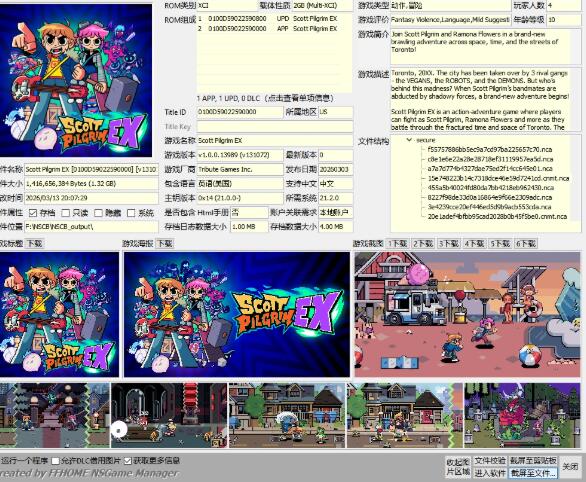Toggle the 只读 read-only attribute checkbox
This screenshot has height=482, width=586.
click(x=66, y=213)
